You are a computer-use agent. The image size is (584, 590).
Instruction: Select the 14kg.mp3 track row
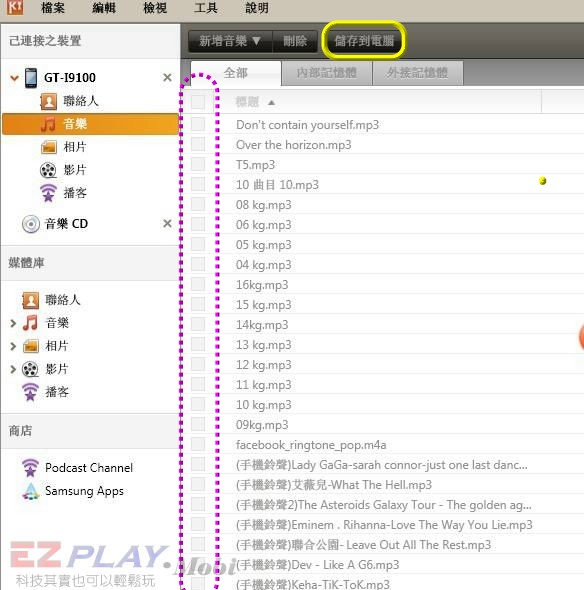click(x=383, y=324)
